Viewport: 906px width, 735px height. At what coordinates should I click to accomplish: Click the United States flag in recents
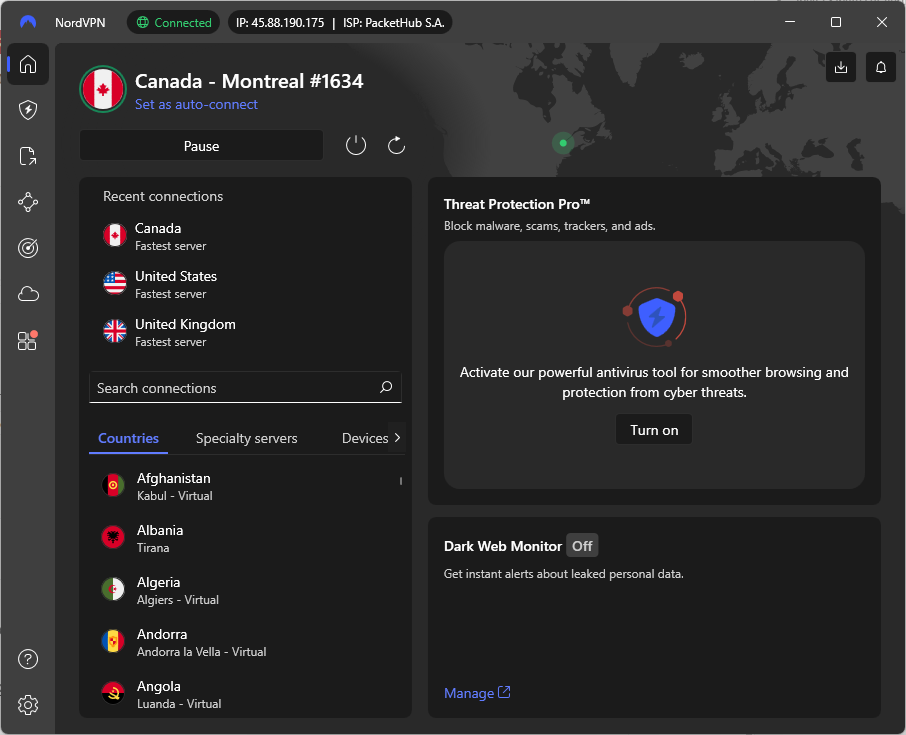[114, 283]
